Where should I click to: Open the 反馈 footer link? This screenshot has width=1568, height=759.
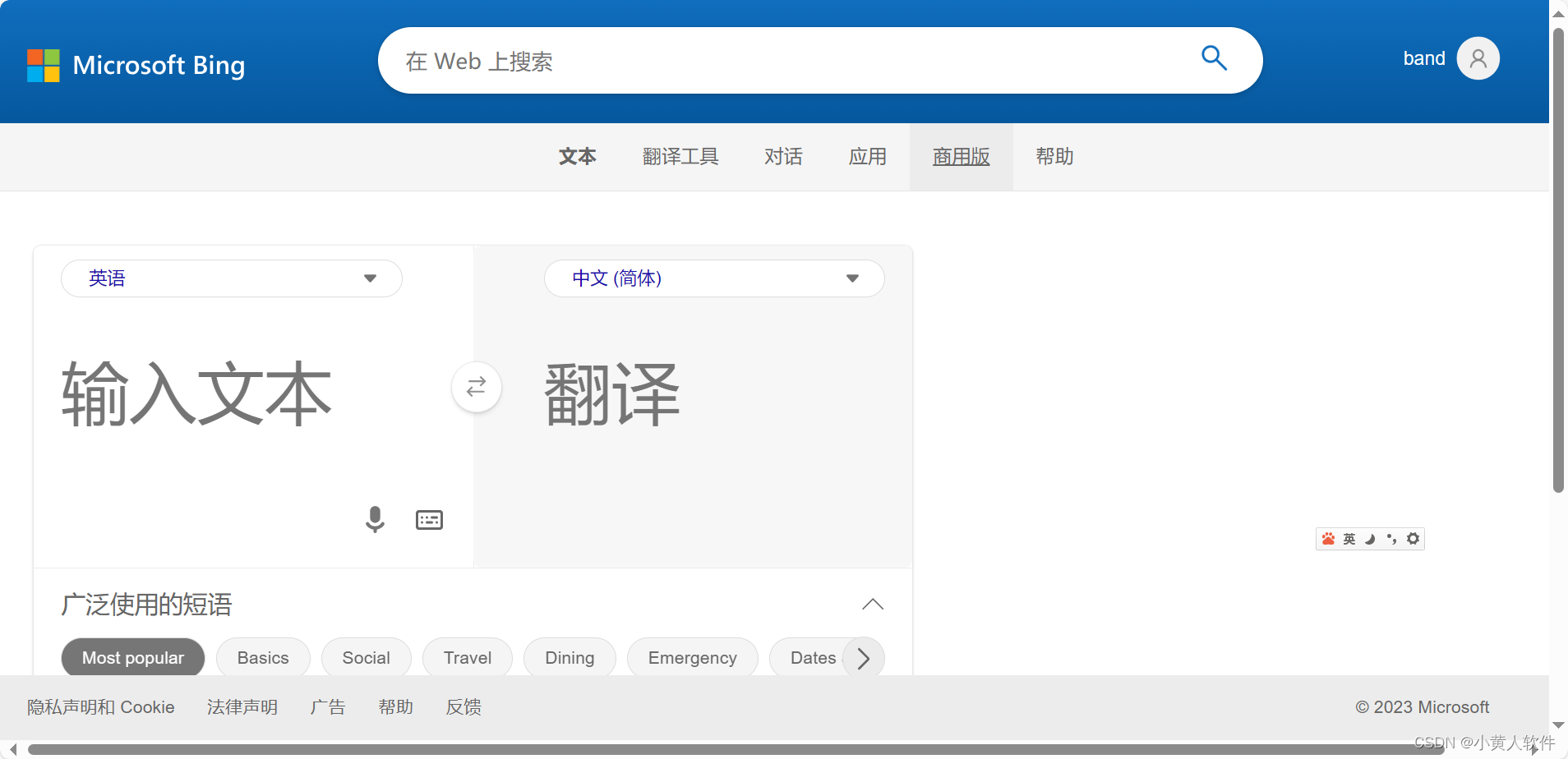tap(463, 707)
